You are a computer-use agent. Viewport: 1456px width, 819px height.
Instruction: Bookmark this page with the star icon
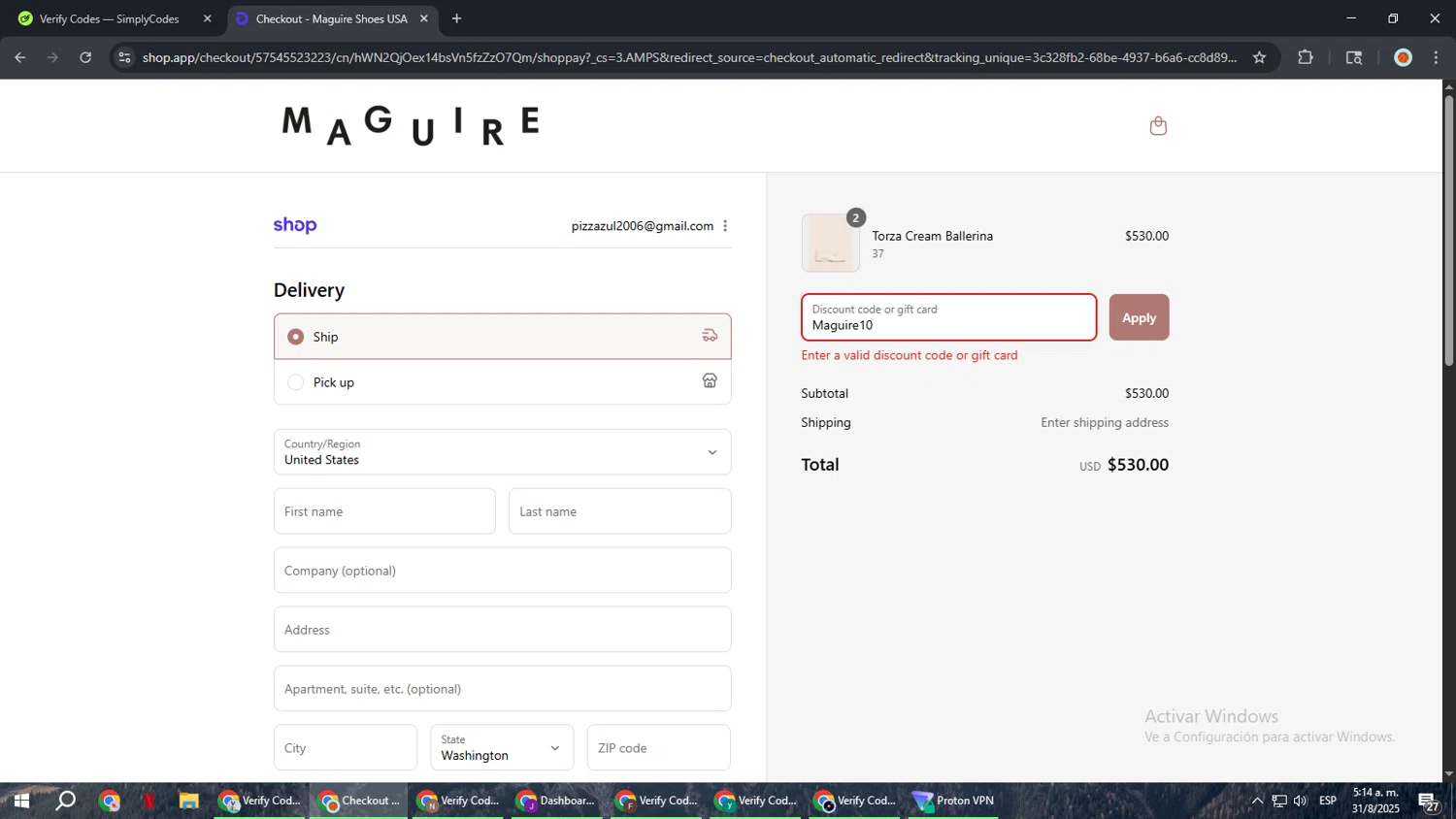pyautogui.click(x=1259, y=57)
